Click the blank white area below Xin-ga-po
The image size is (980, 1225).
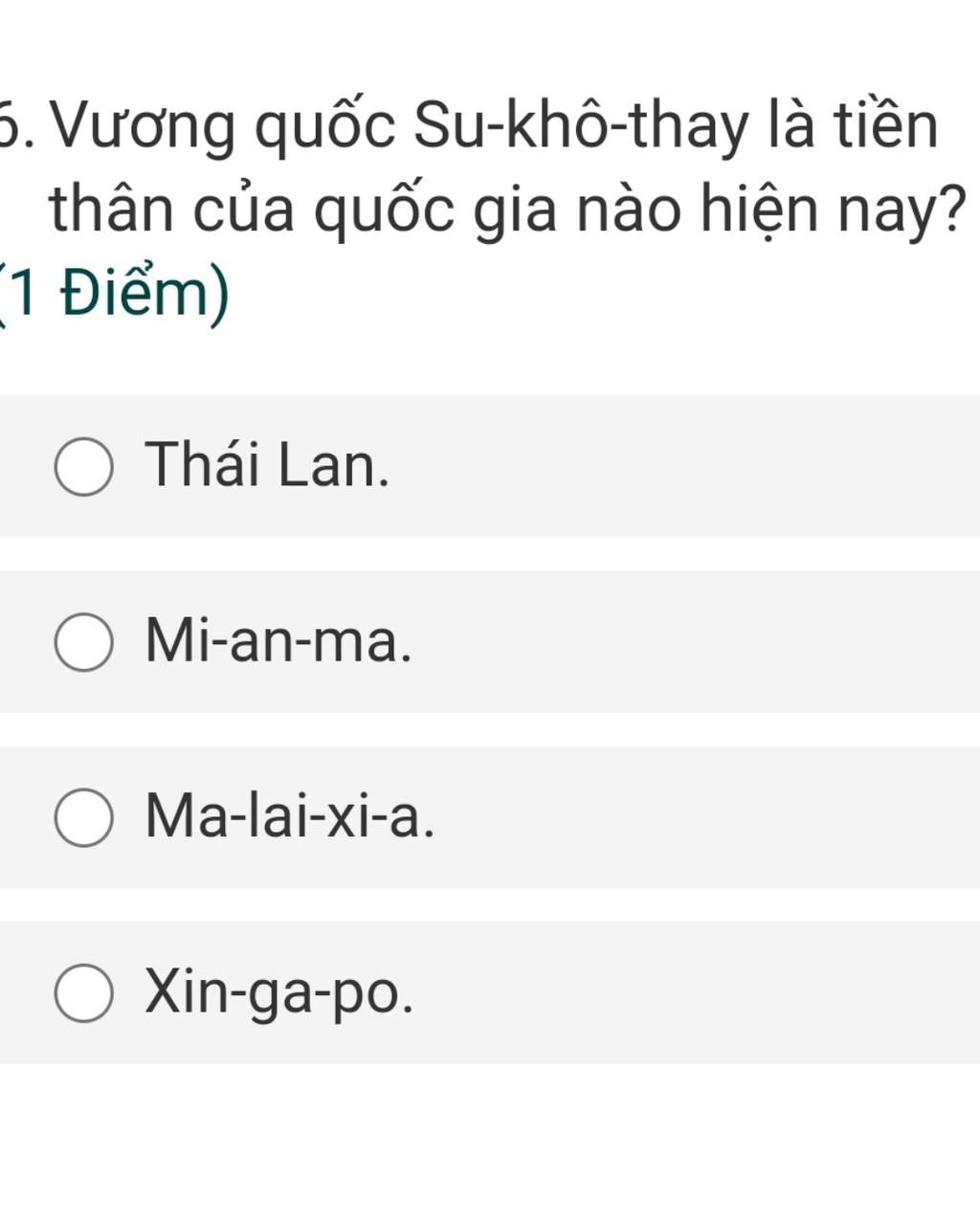pyautogui.click(x=490, y=1144)
